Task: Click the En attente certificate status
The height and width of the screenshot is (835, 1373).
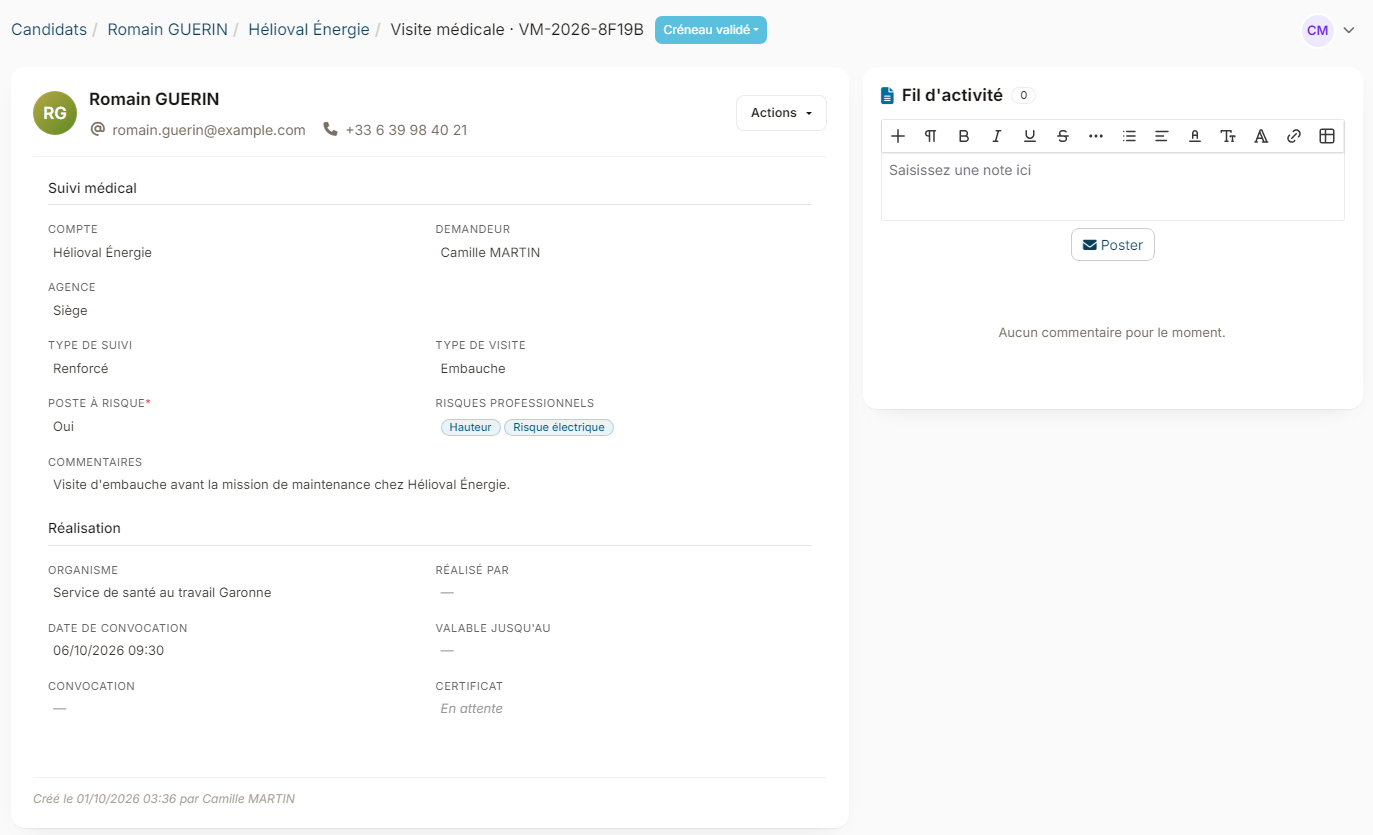Action: click(x=472, y=709)
